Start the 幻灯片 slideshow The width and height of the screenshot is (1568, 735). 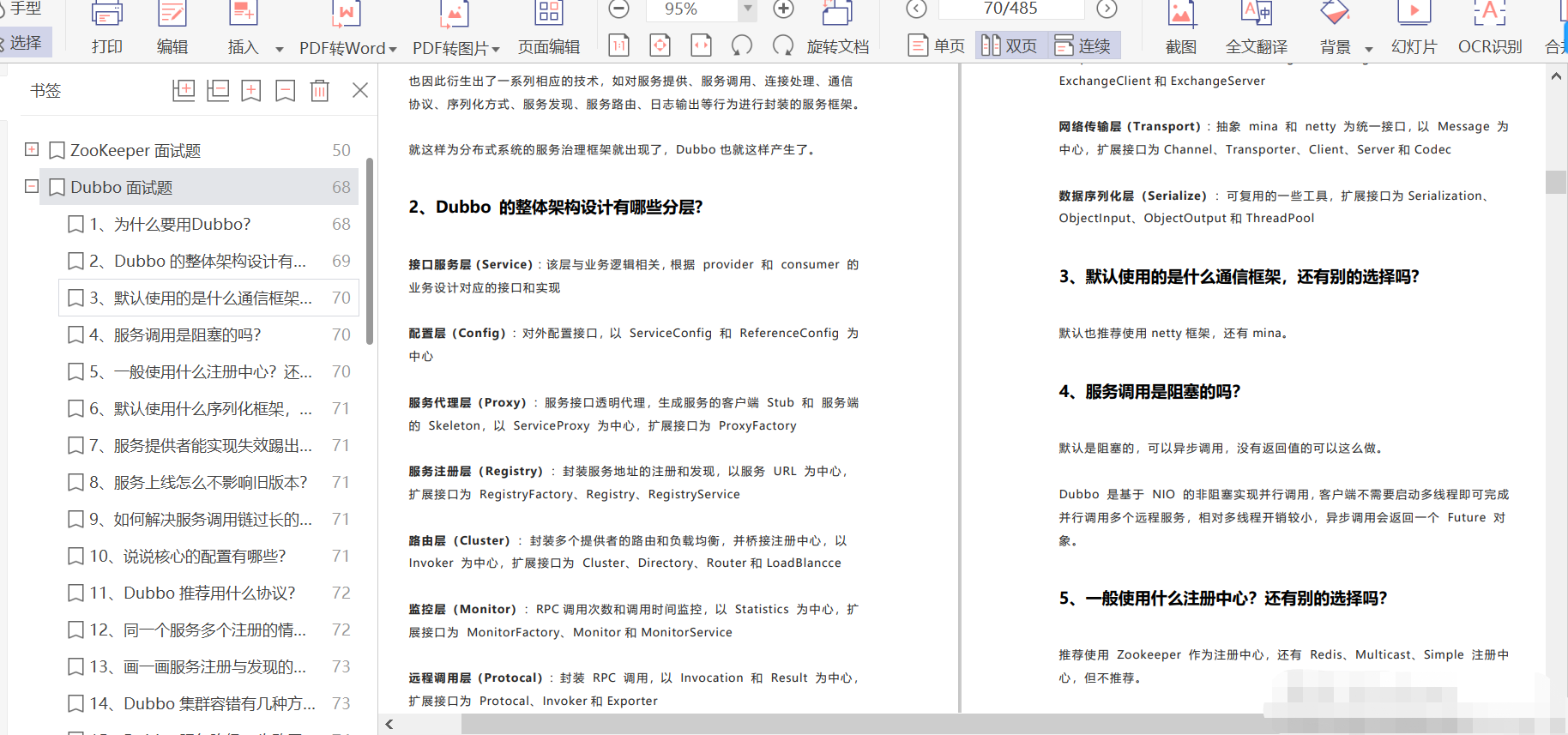1414,28
